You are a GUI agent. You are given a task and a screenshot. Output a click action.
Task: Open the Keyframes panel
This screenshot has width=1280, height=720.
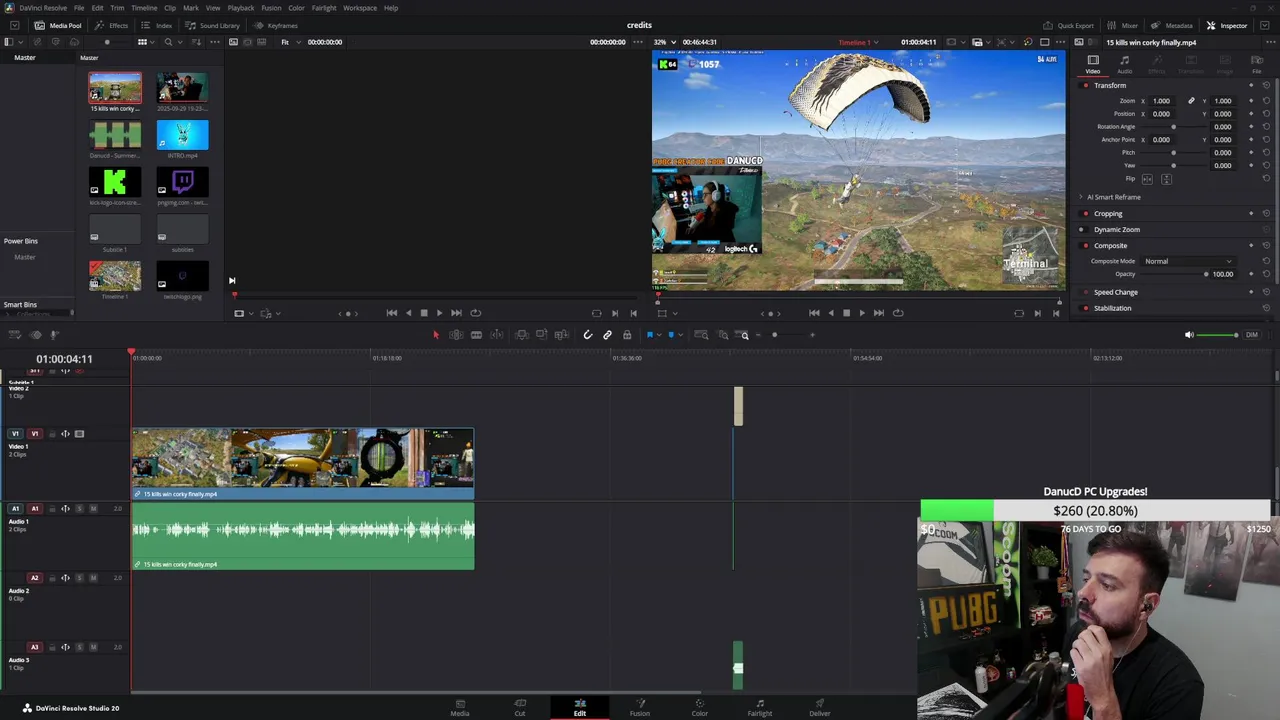pyautogui.click(x=276, y=25)
